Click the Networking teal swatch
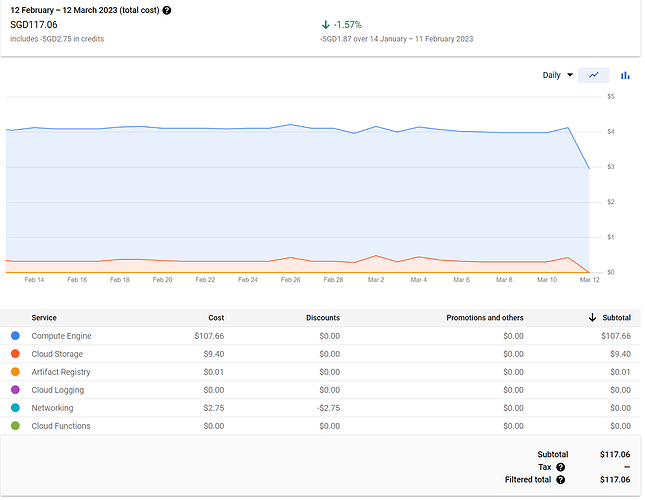Viewport: 645px width, 500px height. (x=15, y=408)
